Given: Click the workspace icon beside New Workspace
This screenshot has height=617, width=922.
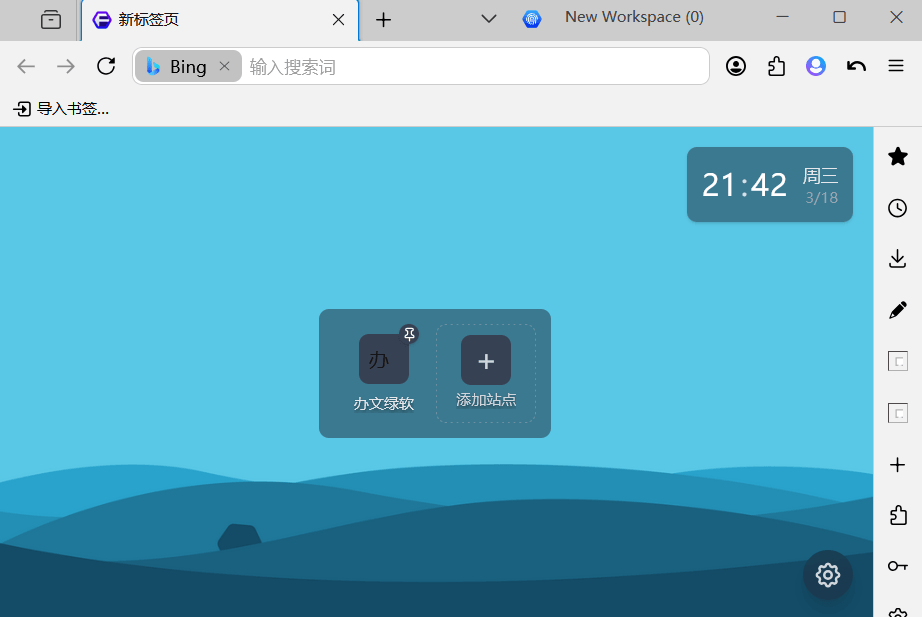Looking at the screenshot, I should click(x=531, y=17).
